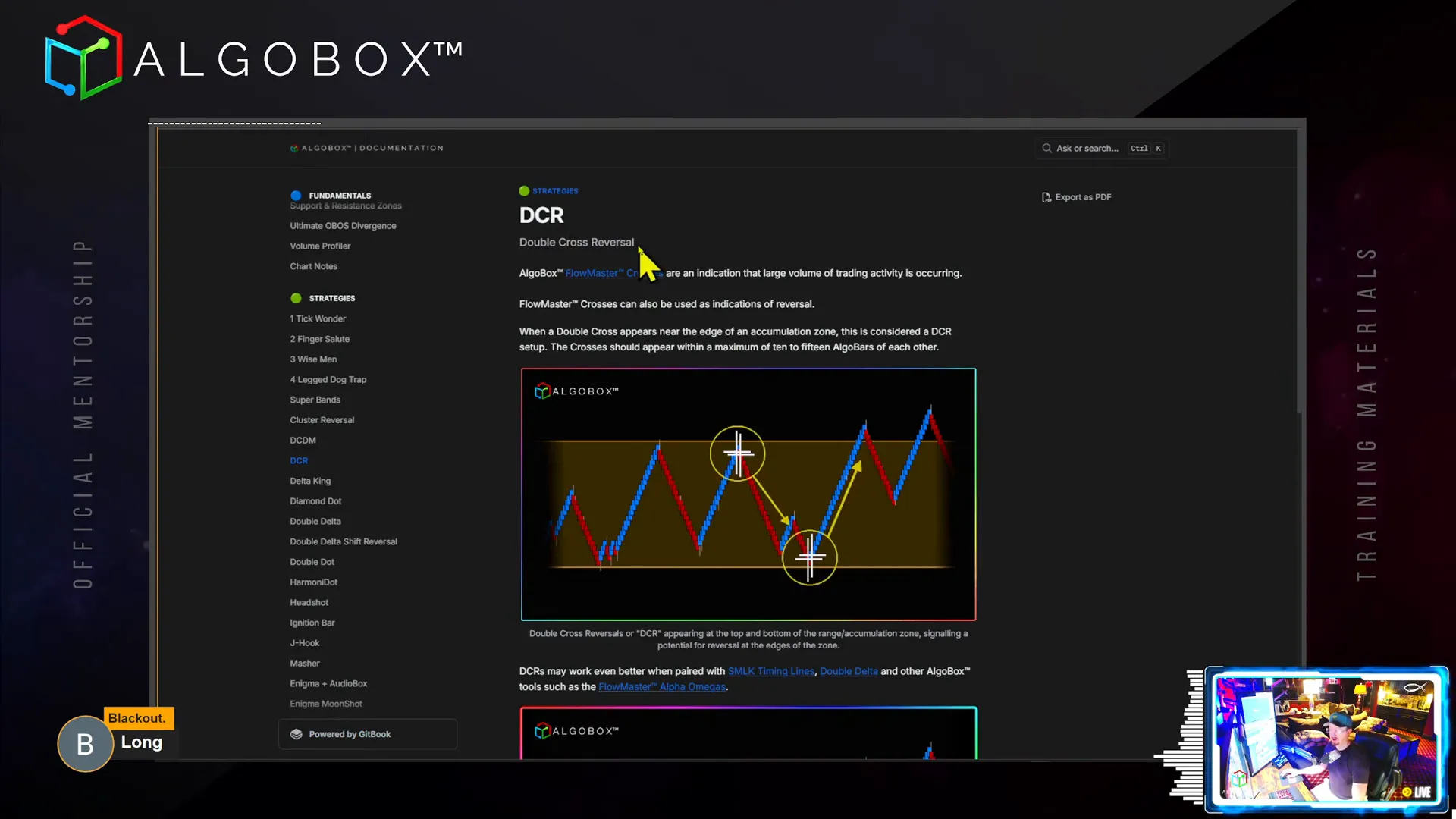Click the Blackout B avatar circle

[x=86, y=744]
